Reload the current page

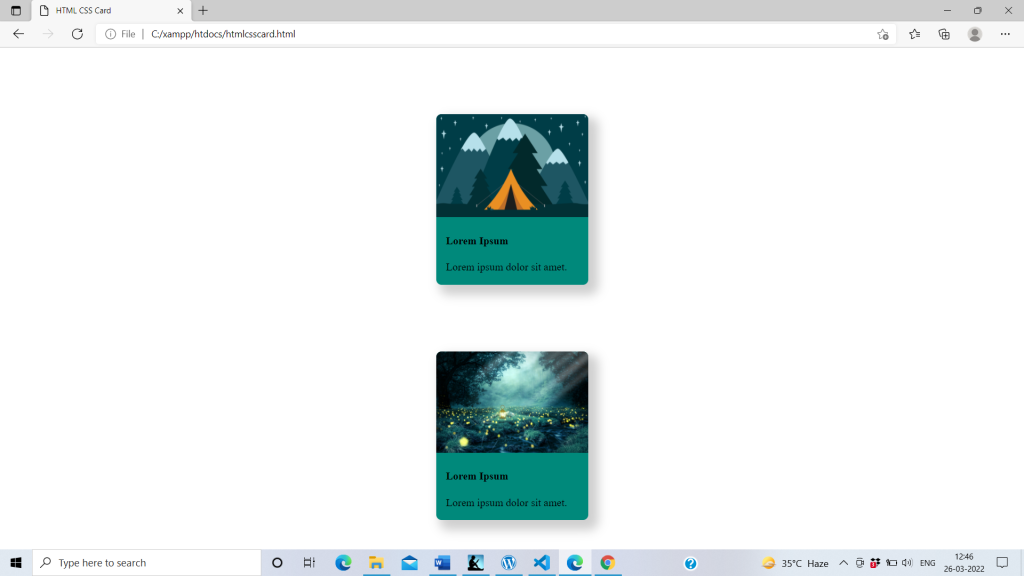77,34
